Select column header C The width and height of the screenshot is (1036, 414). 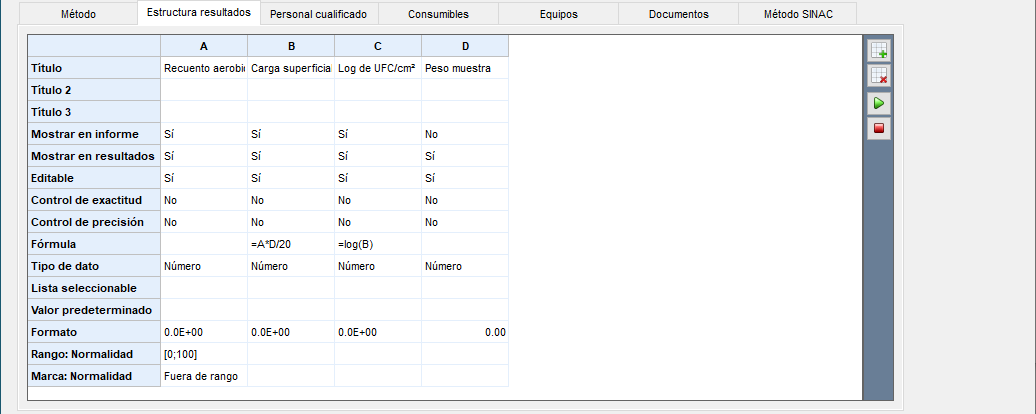(x=378, y=46)
